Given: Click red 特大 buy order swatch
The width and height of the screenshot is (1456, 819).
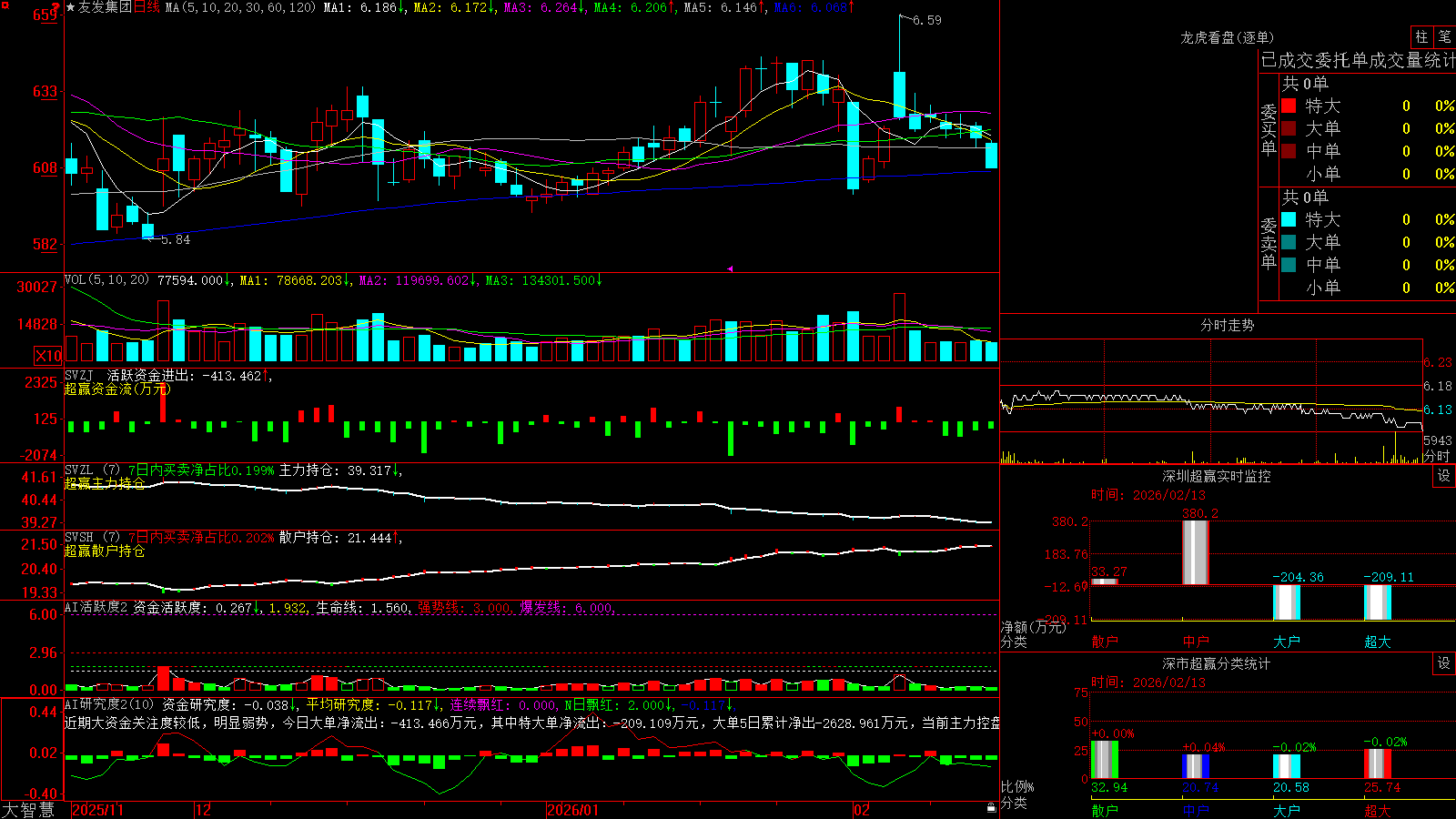Looking at the screenshot, I should [x=1289, y=106].
